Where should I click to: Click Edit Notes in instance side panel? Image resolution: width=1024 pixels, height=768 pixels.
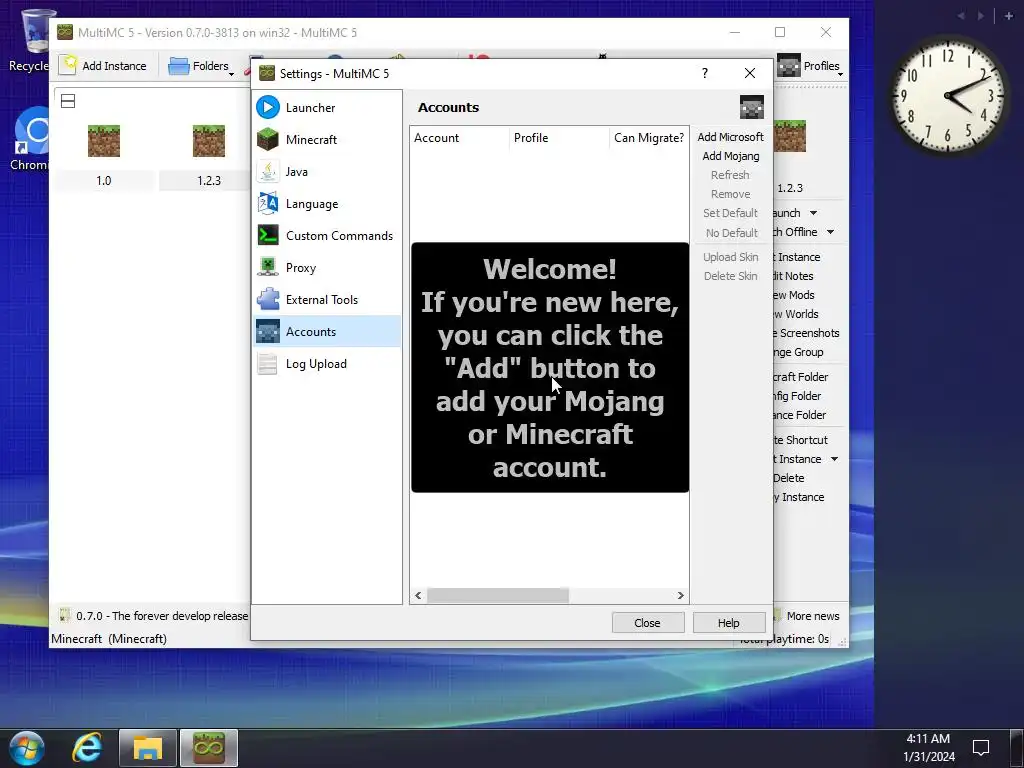pyautogui.click(x=793, y=276)
